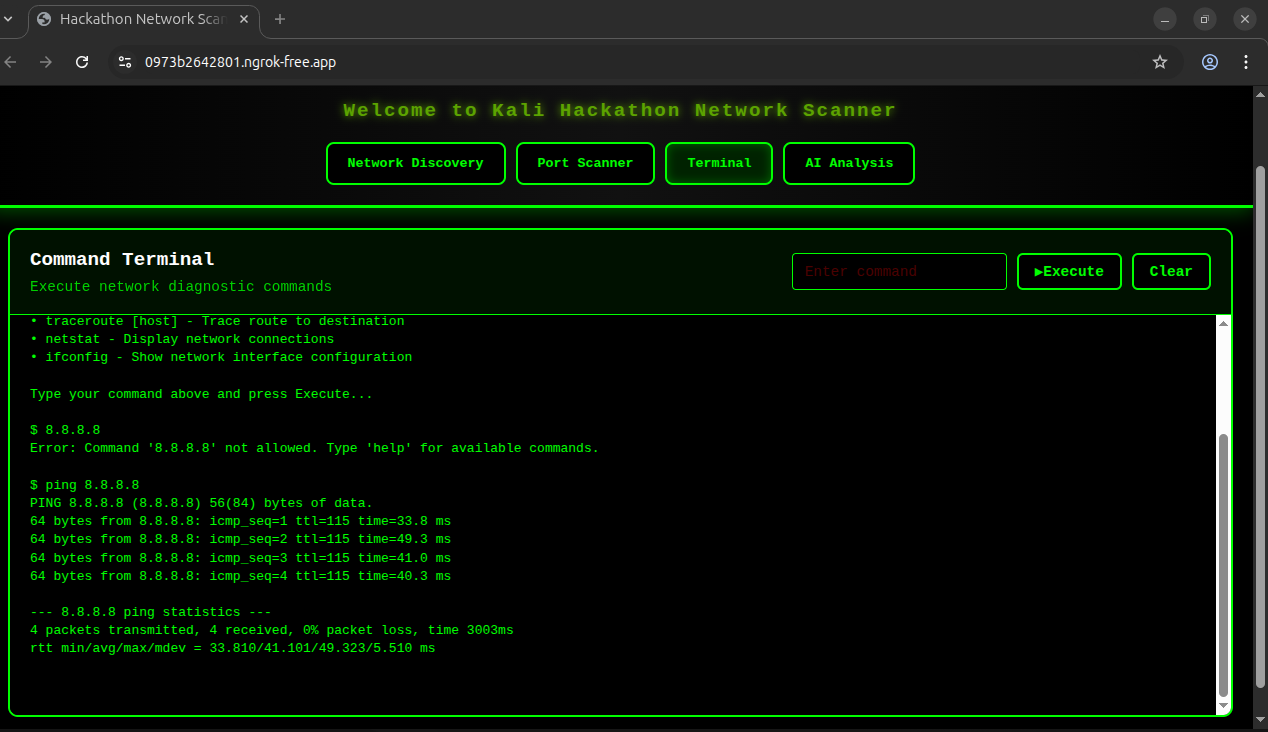
Task: Bookmark this page with the star icon
Action: (x=1160, y=62)
